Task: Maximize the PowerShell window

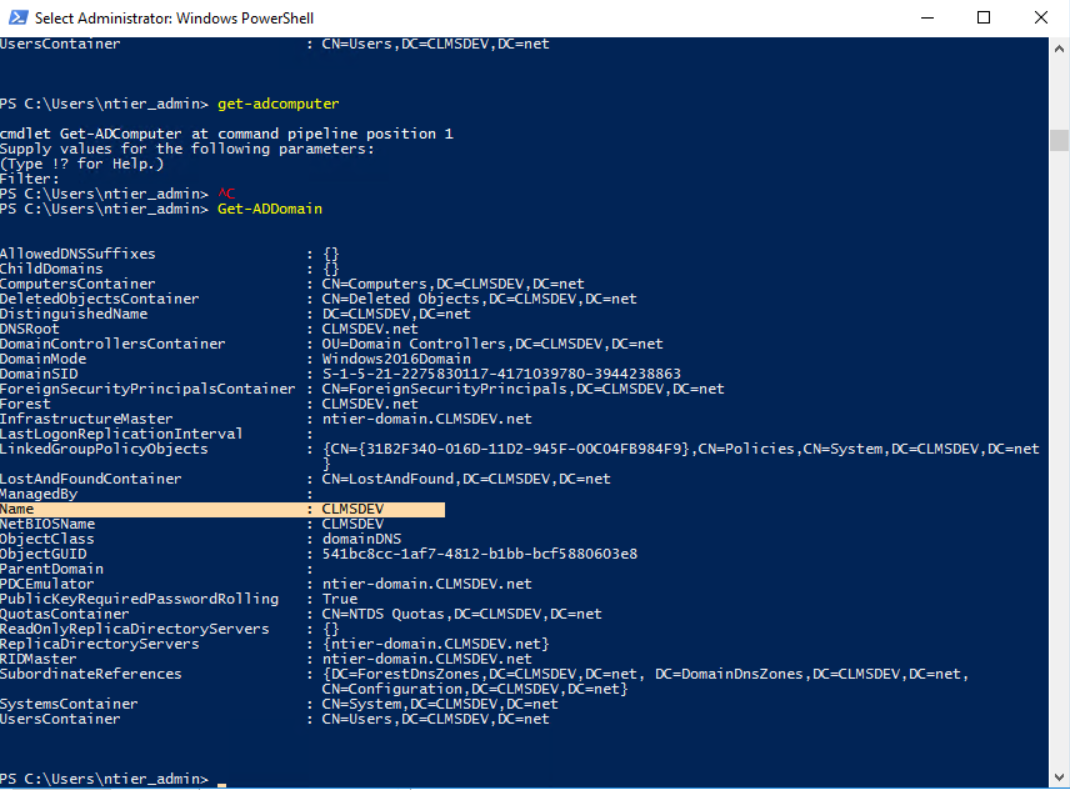Action: click(x=984, y=18)
